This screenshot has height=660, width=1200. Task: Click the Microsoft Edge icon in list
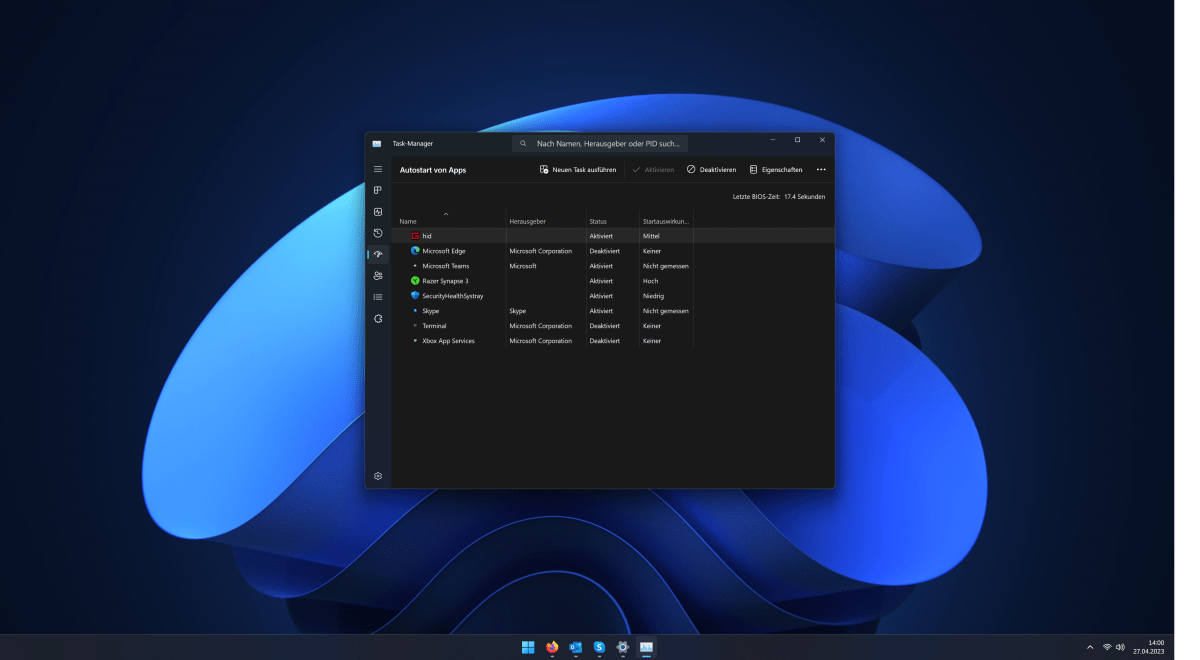coord(415,251)
